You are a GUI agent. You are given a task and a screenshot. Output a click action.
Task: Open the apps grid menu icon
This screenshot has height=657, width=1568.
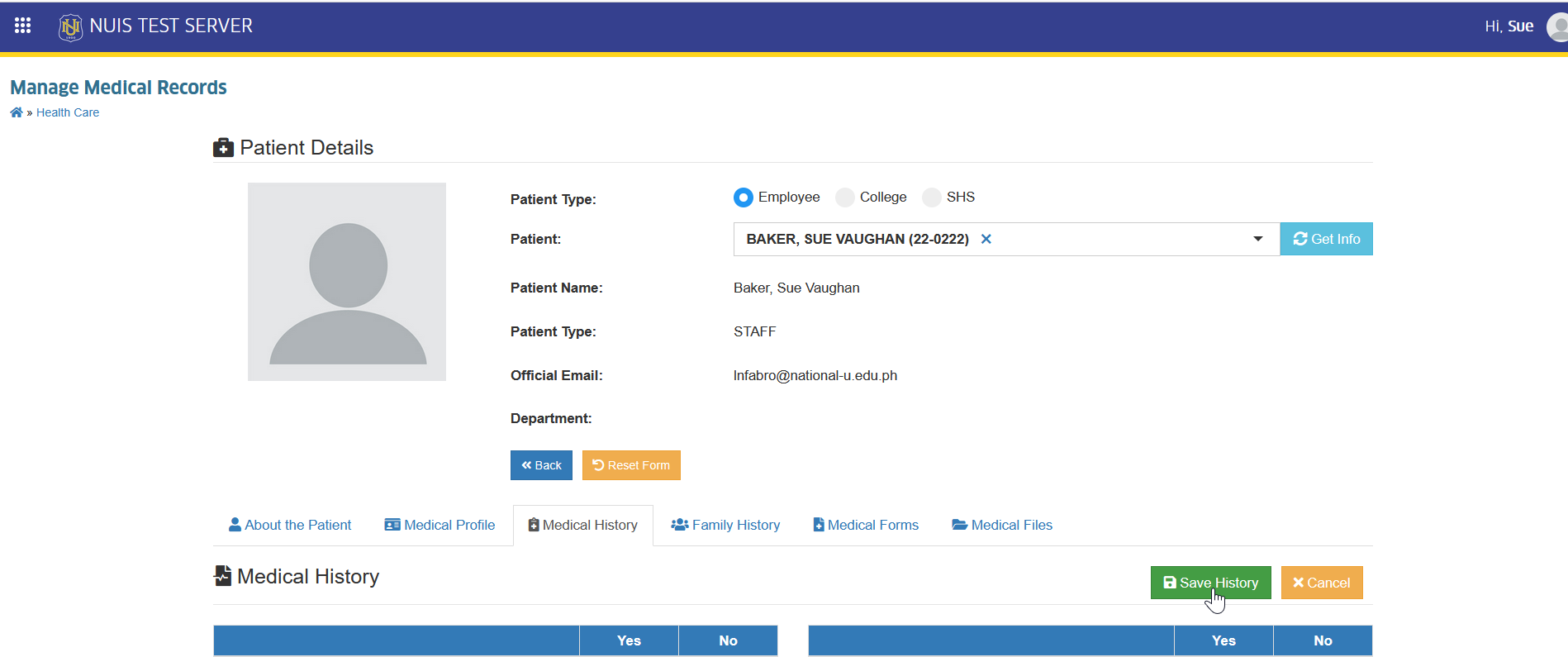coord(22,26)
